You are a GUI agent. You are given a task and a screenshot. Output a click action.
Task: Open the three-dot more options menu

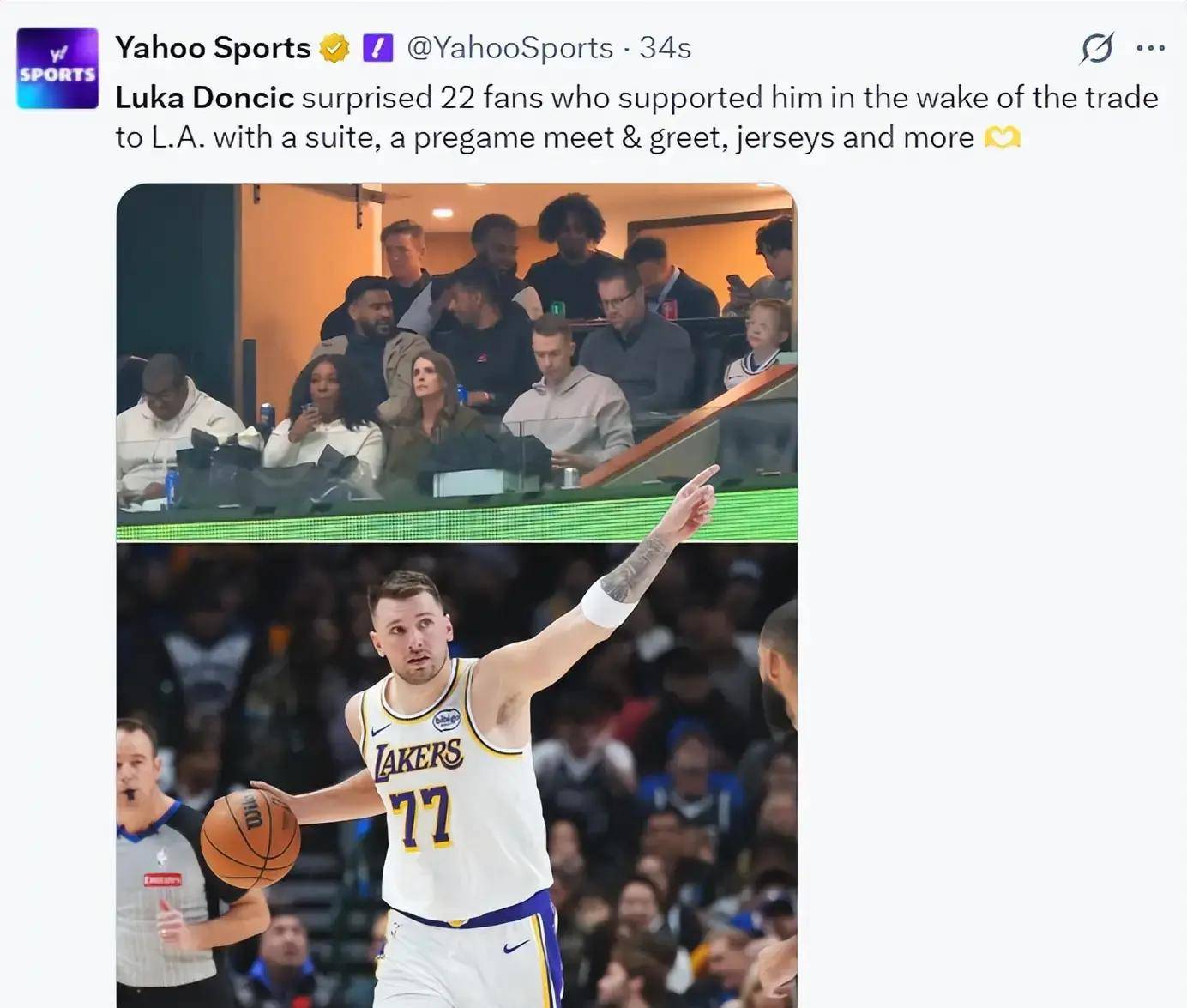point(1150,48)
